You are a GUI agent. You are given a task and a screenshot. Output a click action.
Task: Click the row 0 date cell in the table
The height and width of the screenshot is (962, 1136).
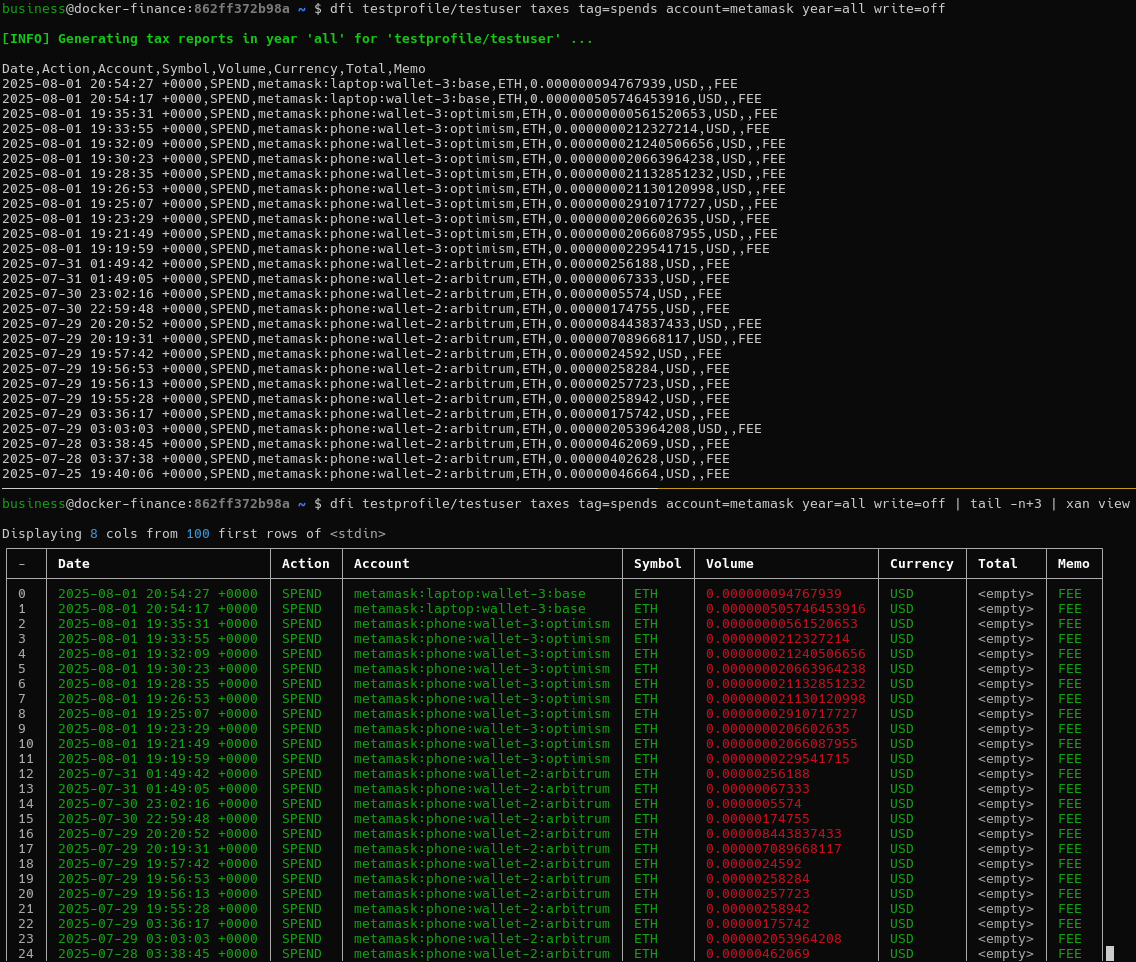point(157,594)
